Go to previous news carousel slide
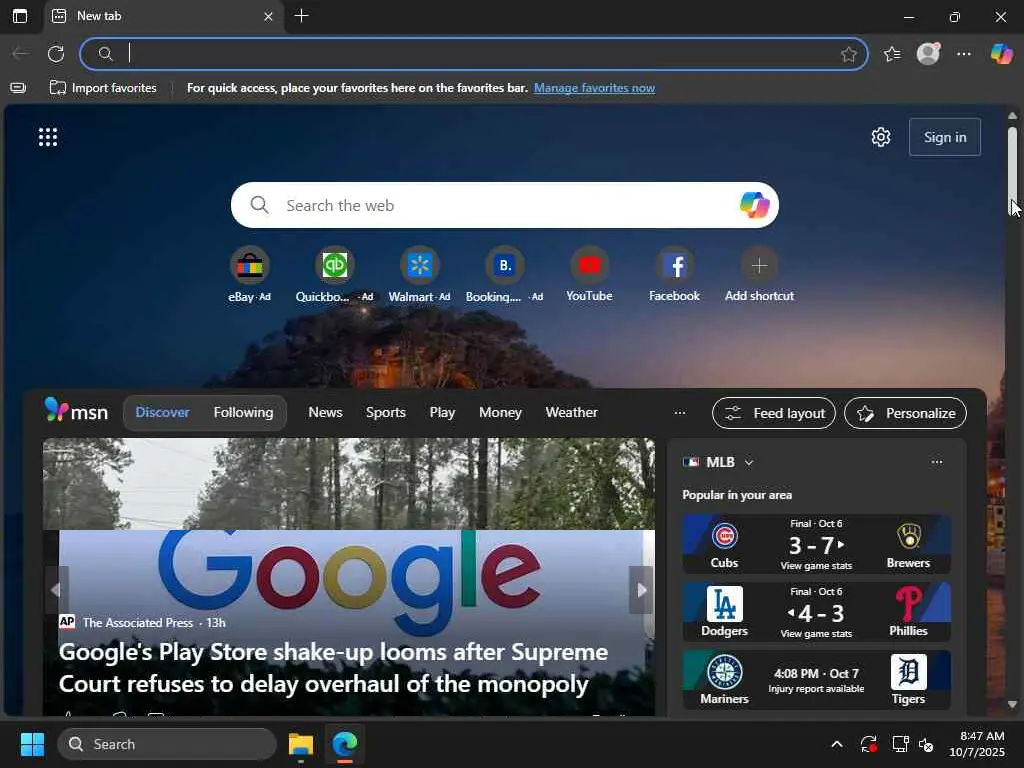 point(56,590)
